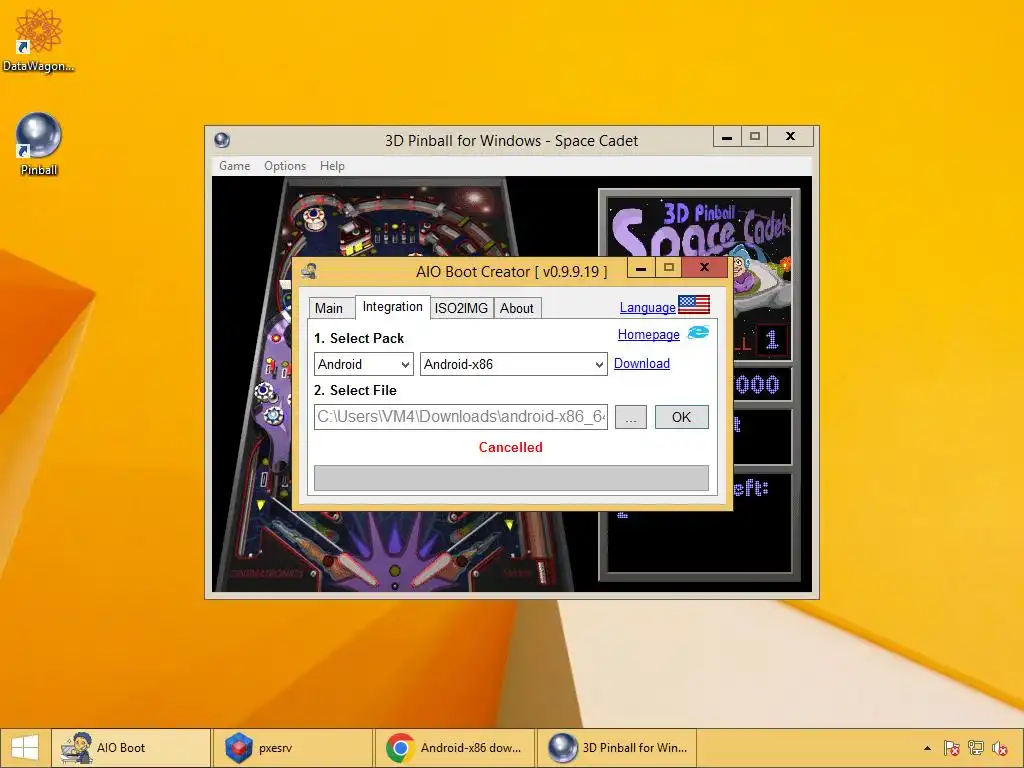The height and width of the screenshot is (768, 1024).
Task: Click the US flag language icon
Action: pyautogui.click(x=694, y=304)
